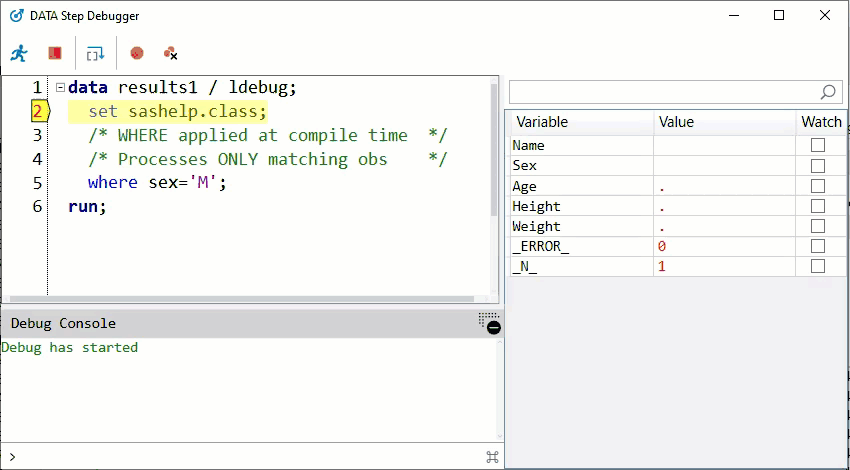Toggle breakpoint using the red circle icon
The image size is (850, 470).
pyautogui.click(x=137, y=53)
